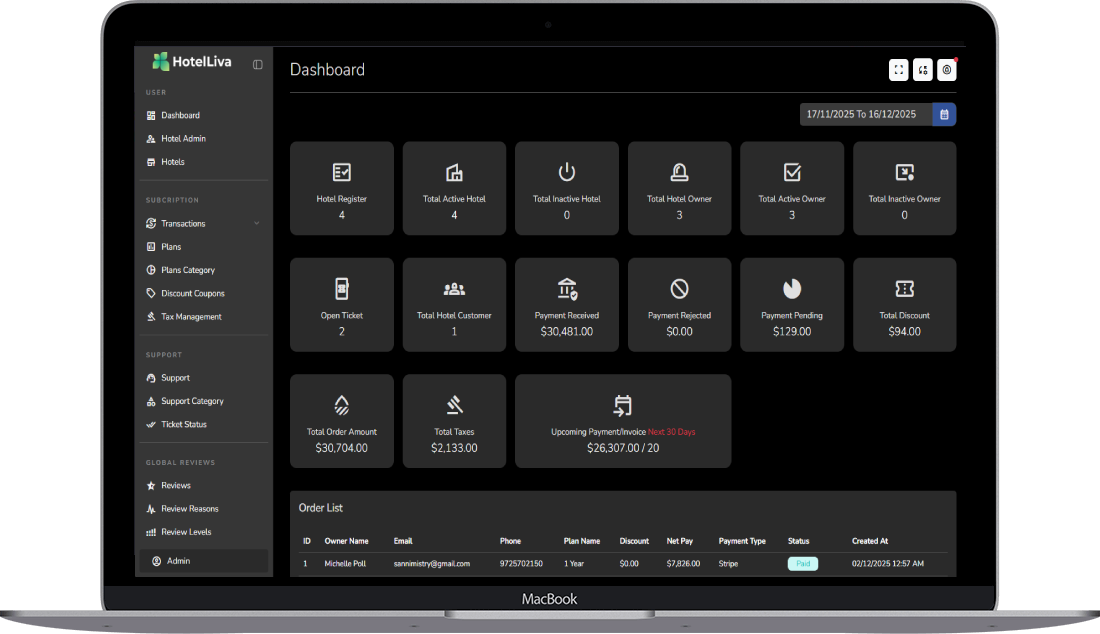Click the Hotel Register checklist icon
Viewport: 1100px width, 634px height.
click(342, 172)
